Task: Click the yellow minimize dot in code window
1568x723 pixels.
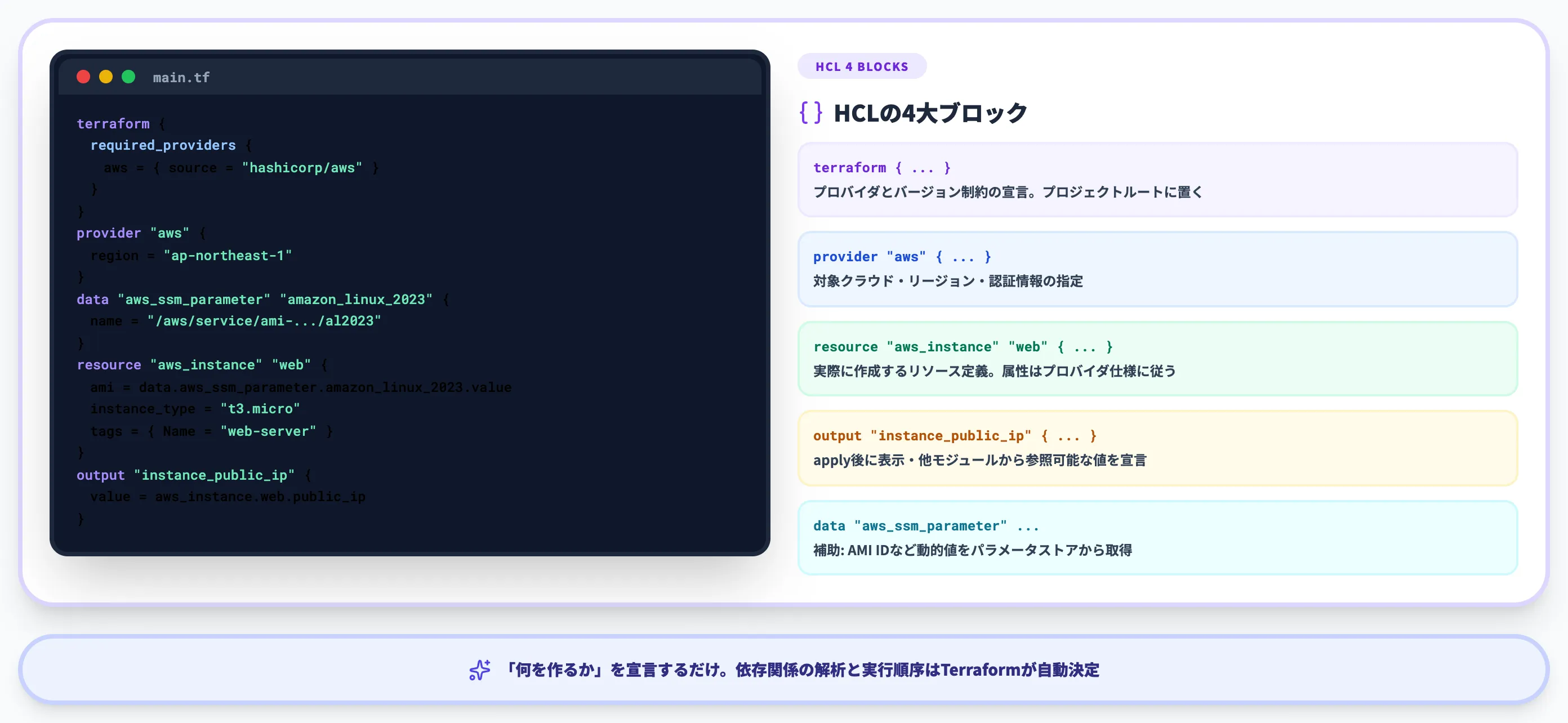Action: tap(106, 77)
